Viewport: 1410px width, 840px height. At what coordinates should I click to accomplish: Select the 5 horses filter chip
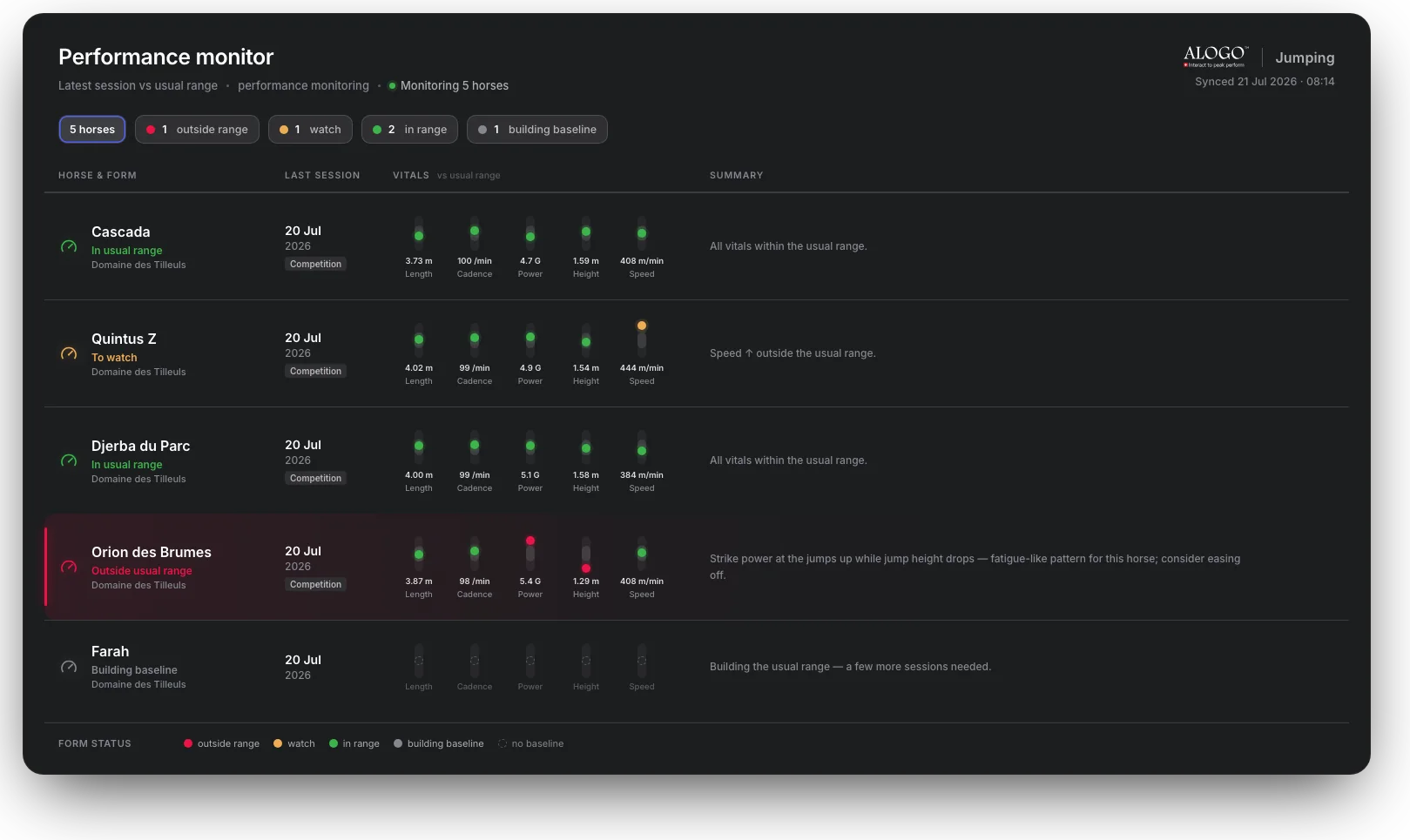coord(92,130)
